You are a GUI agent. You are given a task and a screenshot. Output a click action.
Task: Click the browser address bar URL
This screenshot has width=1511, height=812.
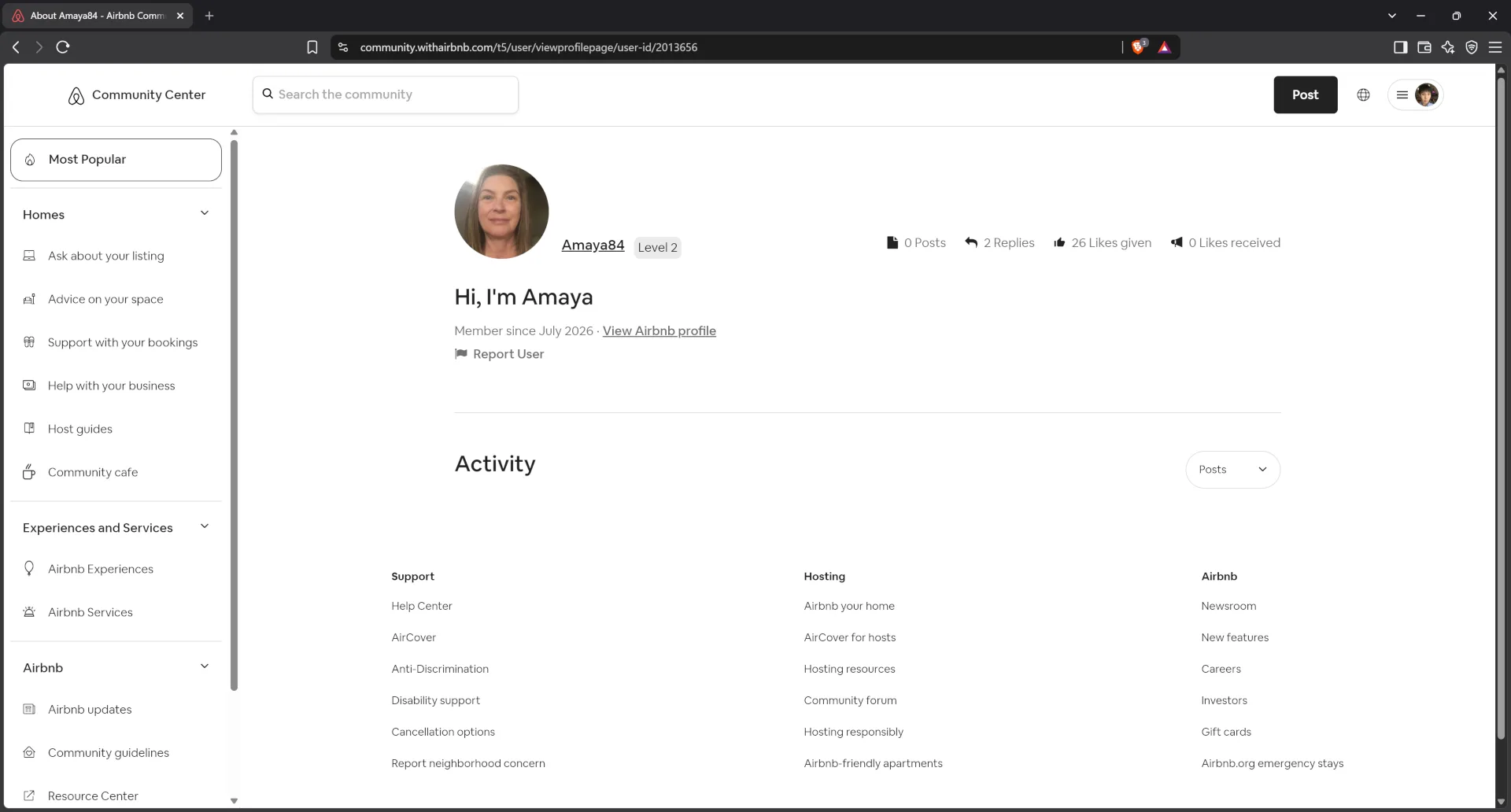click(x=528, y=47)
